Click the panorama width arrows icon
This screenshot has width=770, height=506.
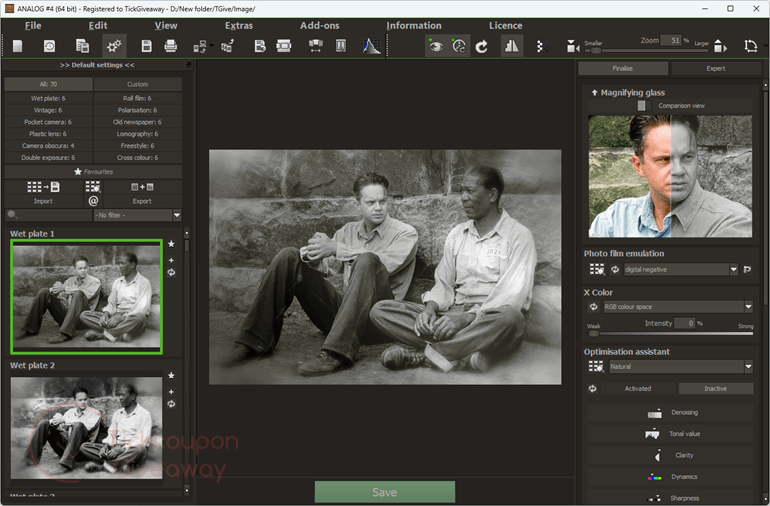[x=316, y=46]
